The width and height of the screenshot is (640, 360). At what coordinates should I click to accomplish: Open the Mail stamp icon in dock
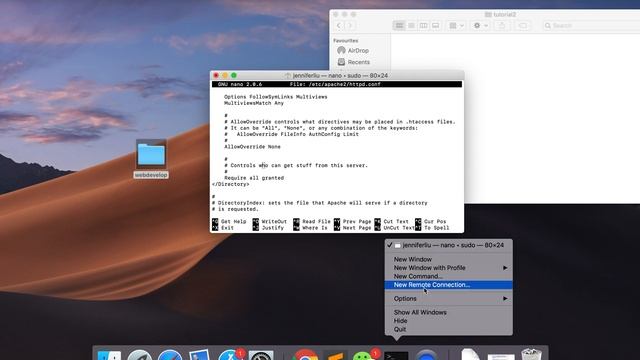pos(199,355)
